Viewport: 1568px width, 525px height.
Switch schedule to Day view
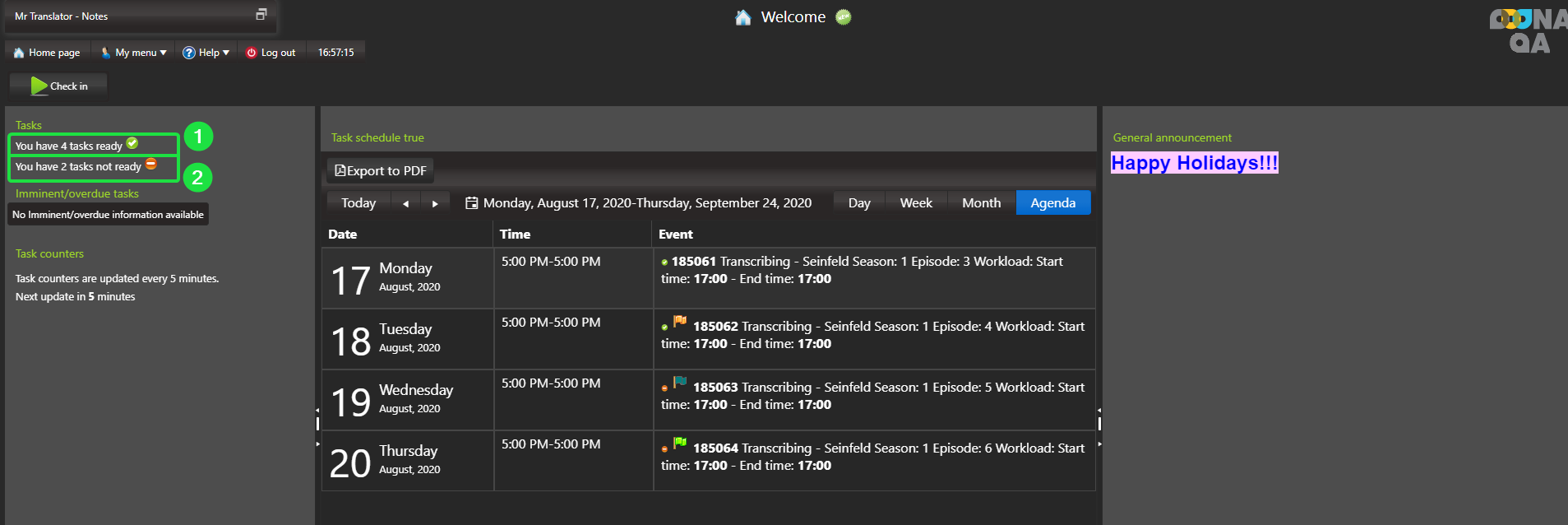(x=859, y=202)
